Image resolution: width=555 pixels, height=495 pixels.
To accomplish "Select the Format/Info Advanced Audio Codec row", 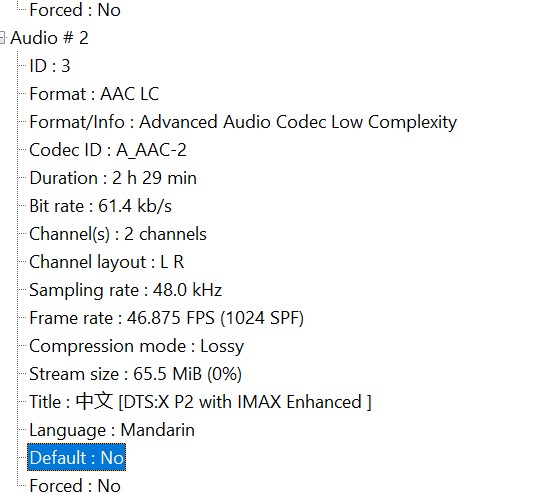I will pyautogui.click(x=243, y=122).
